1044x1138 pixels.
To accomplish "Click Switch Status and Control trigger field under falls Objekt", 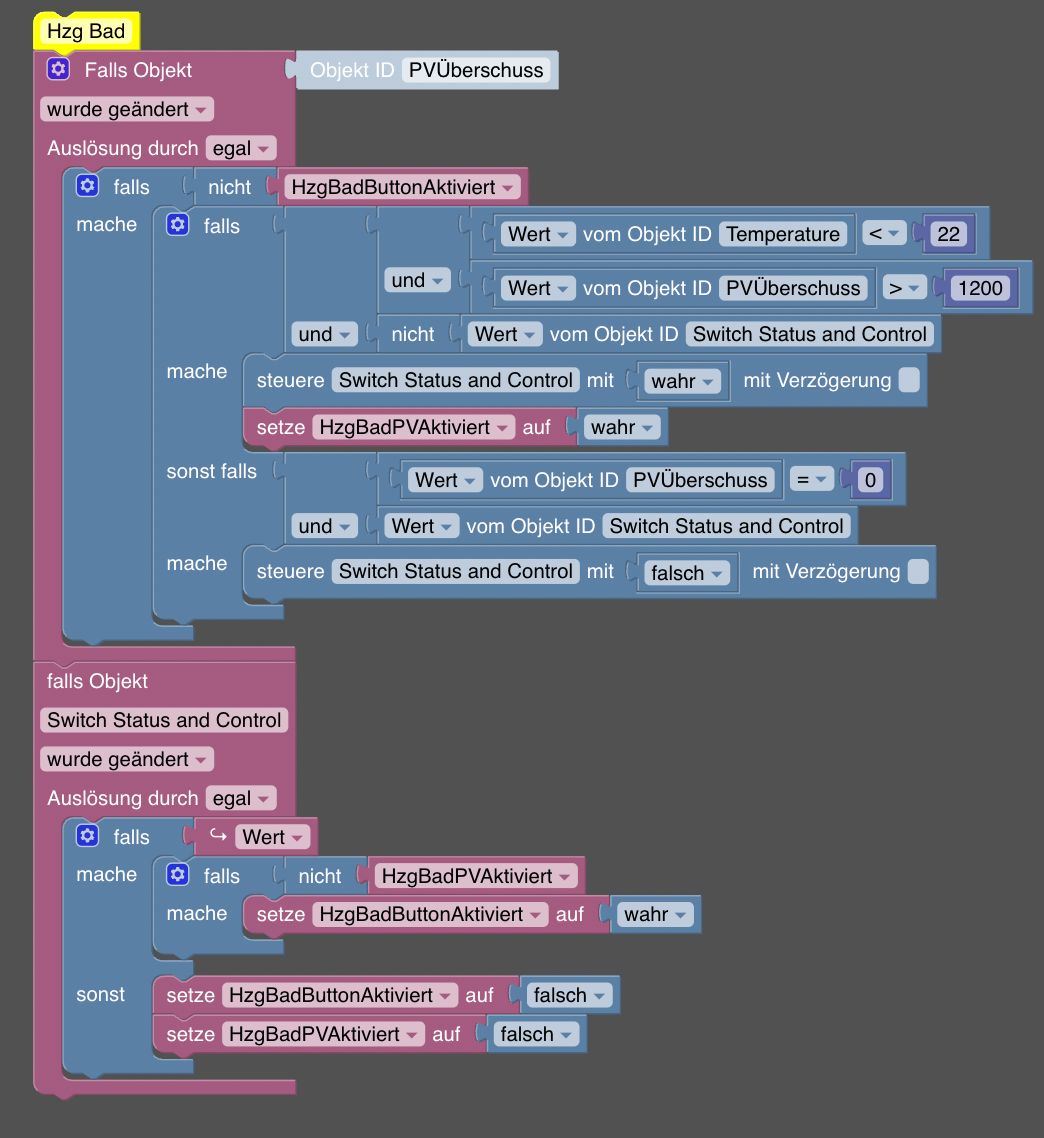I will 164,720.
